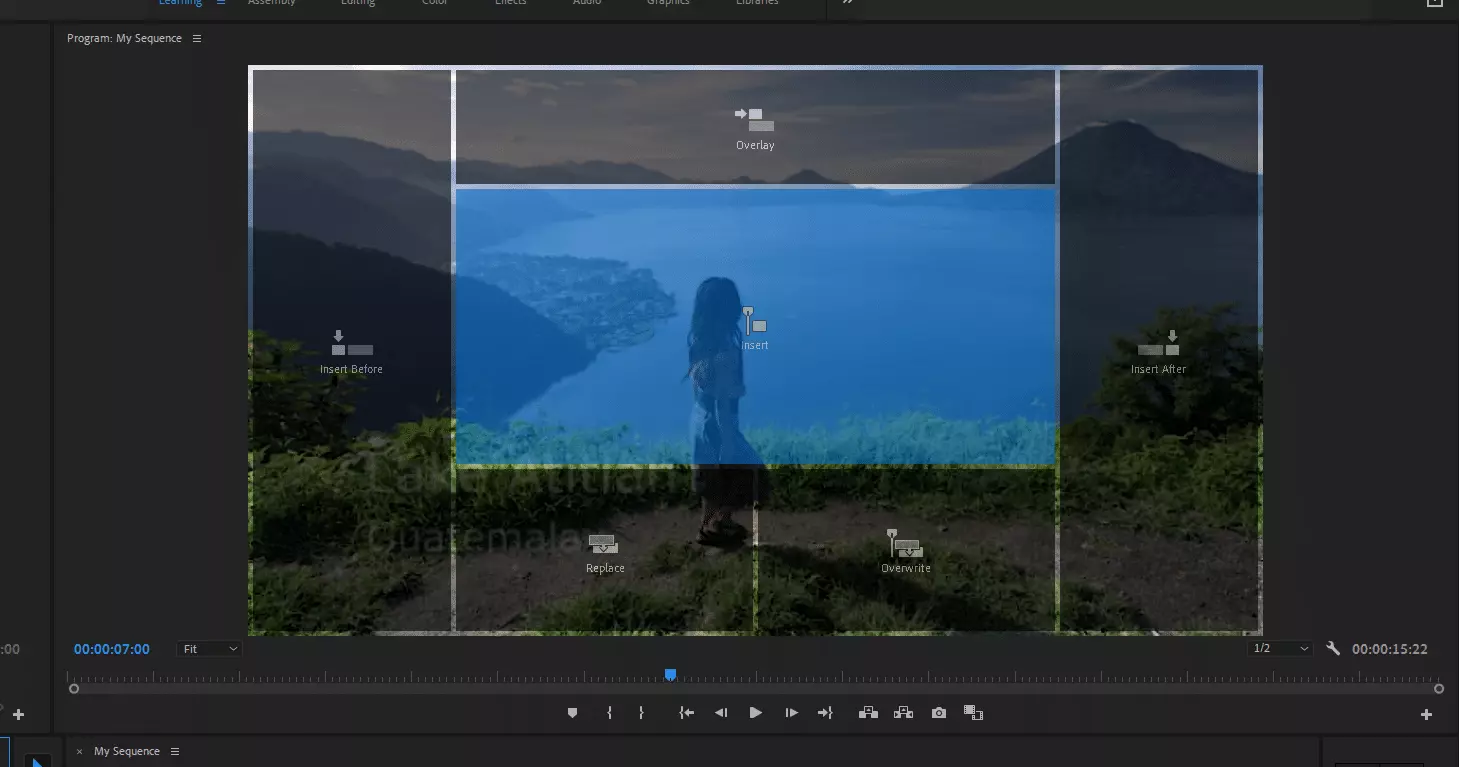The image size is (1459, 767).
Task: Add a marker with the Add Marker button
Action: 572,713
